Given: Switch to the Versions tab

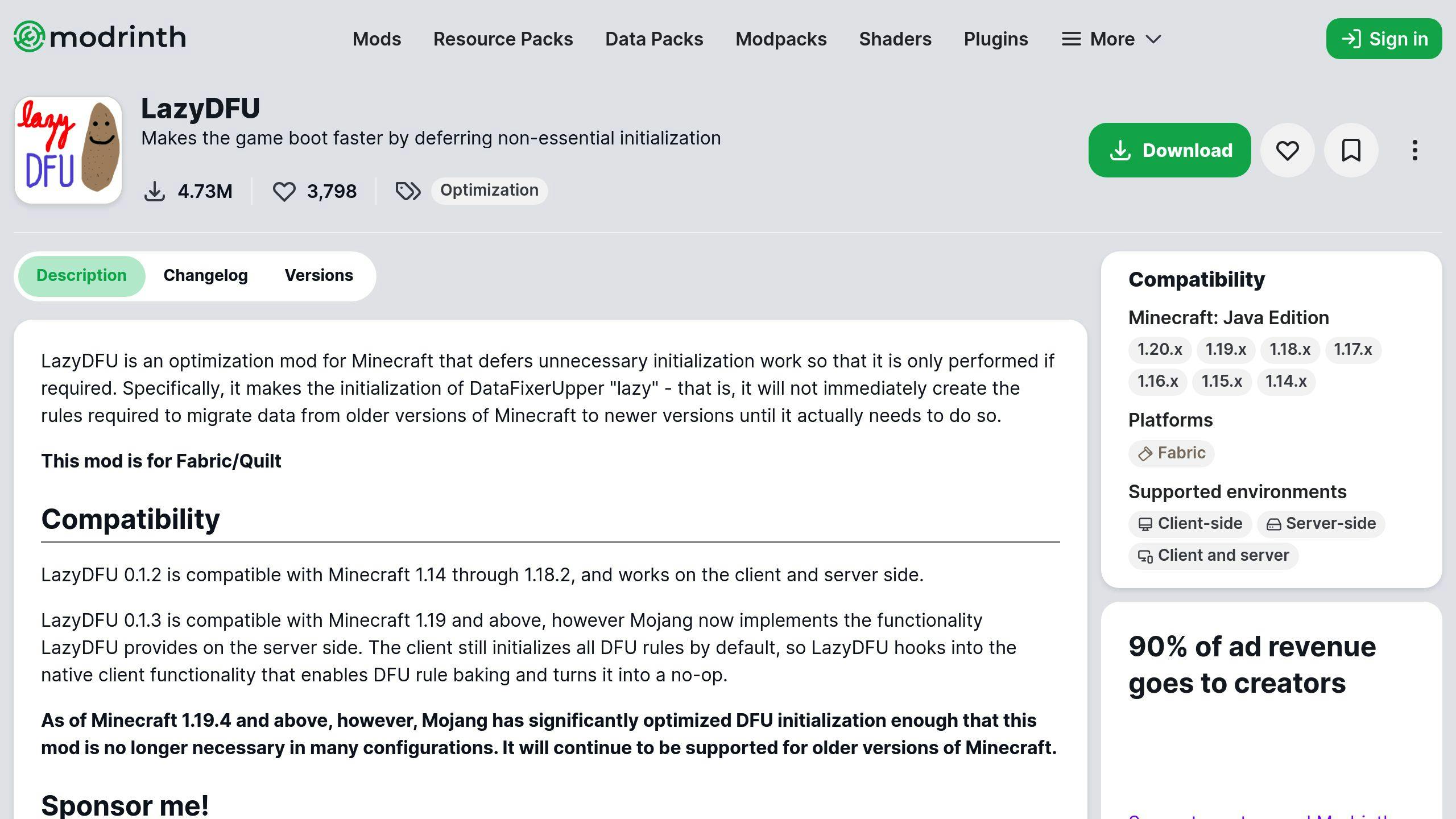Looking at the screenshot, I should click(x=318, y=276).
